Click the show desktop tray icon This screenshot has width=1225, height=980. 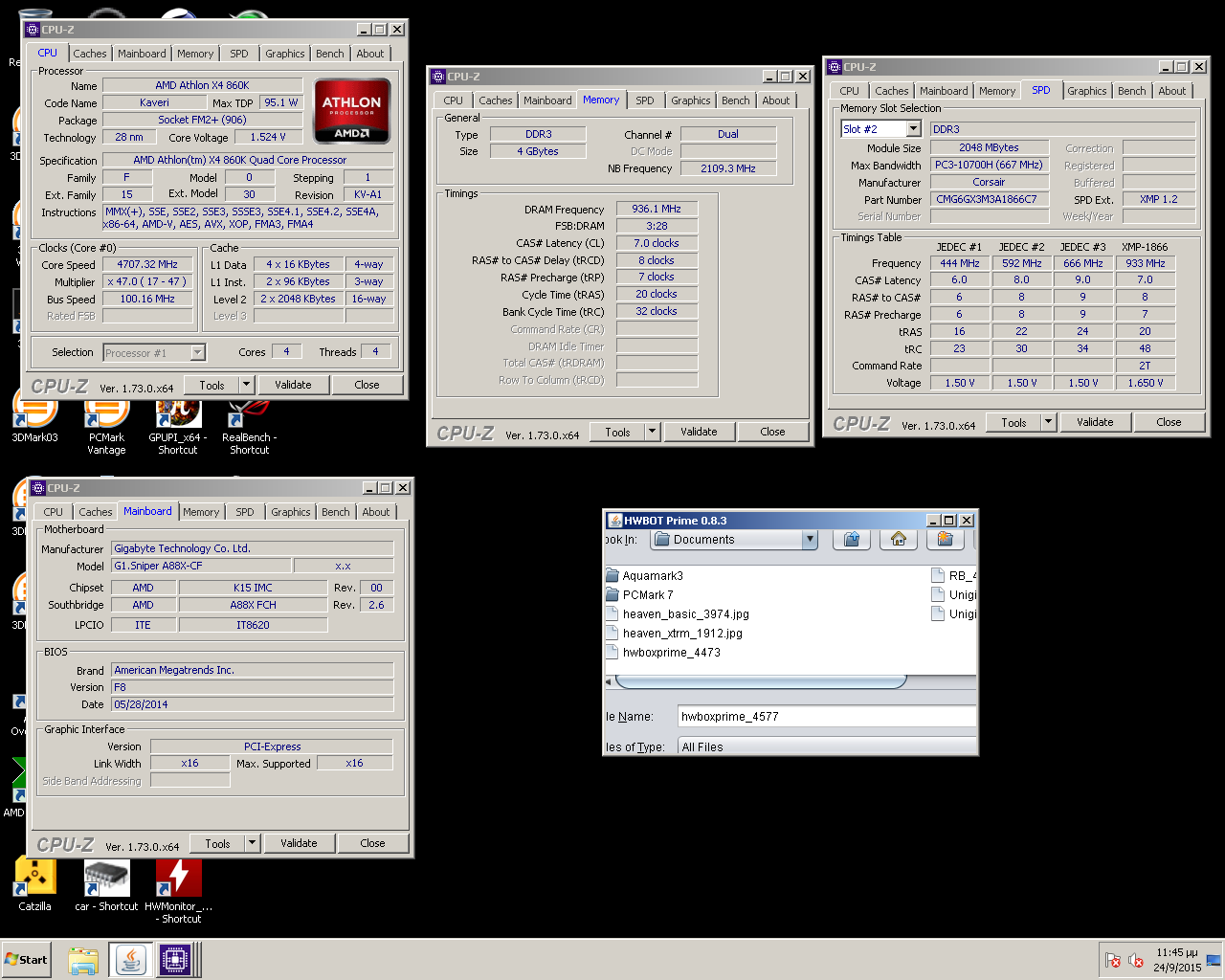[1214, 960]
